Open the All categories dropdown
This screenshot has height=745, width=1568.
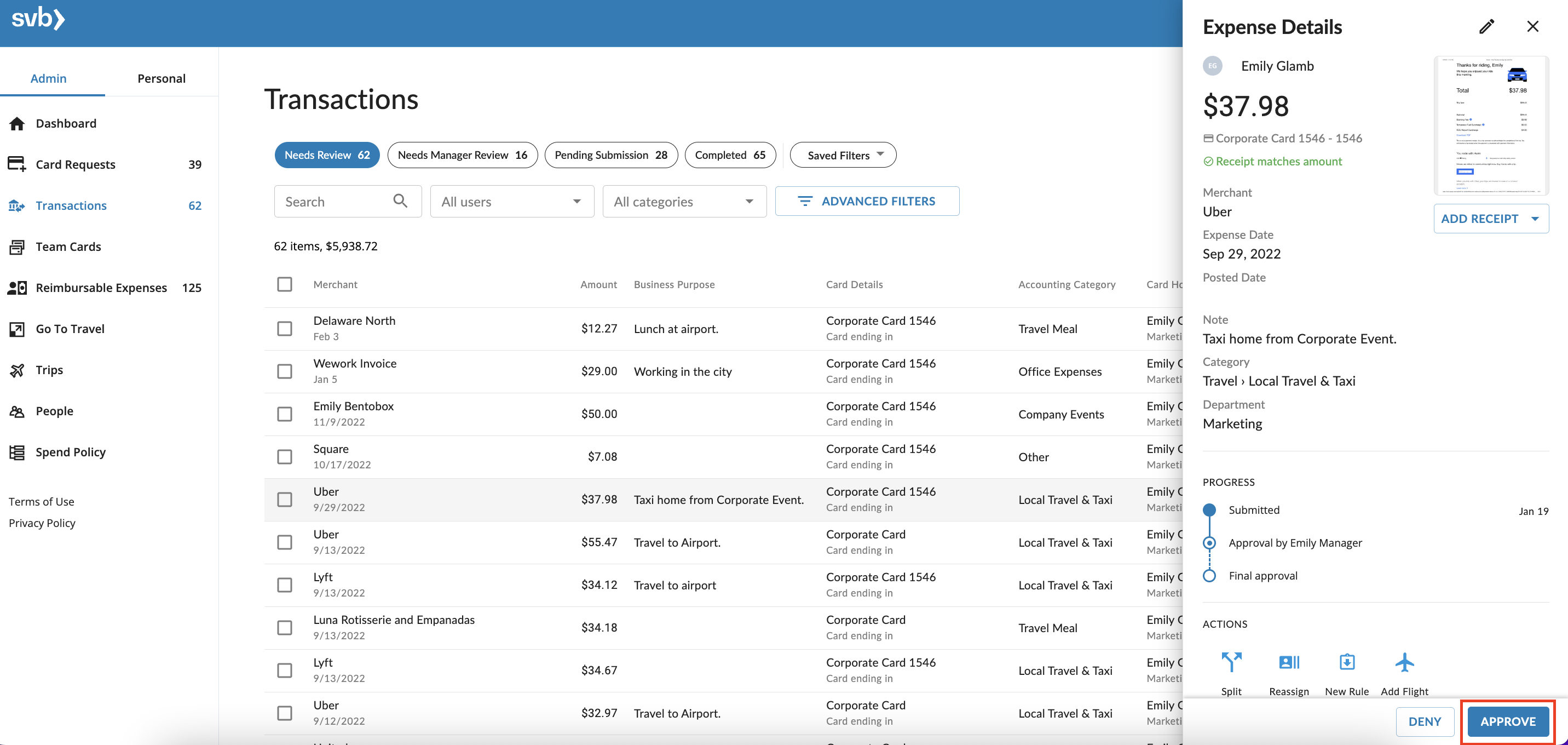684,201
